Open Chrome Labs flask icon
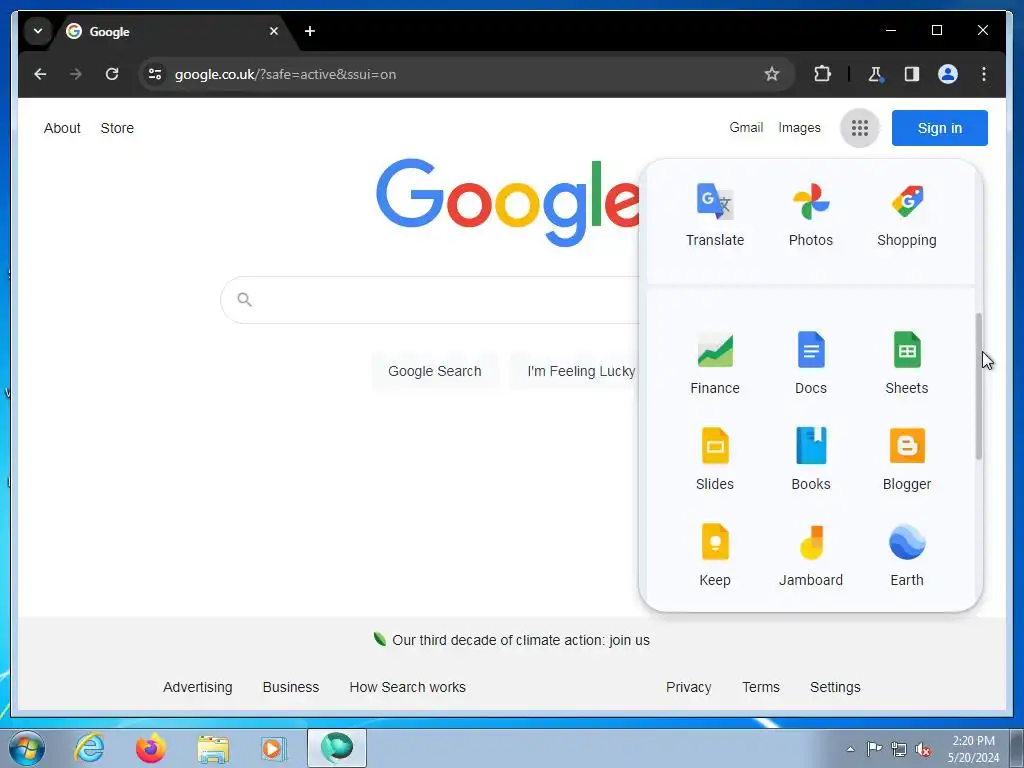Viewport: 1024px width, 768px height. pyautogui.click(x=875, y=74)
